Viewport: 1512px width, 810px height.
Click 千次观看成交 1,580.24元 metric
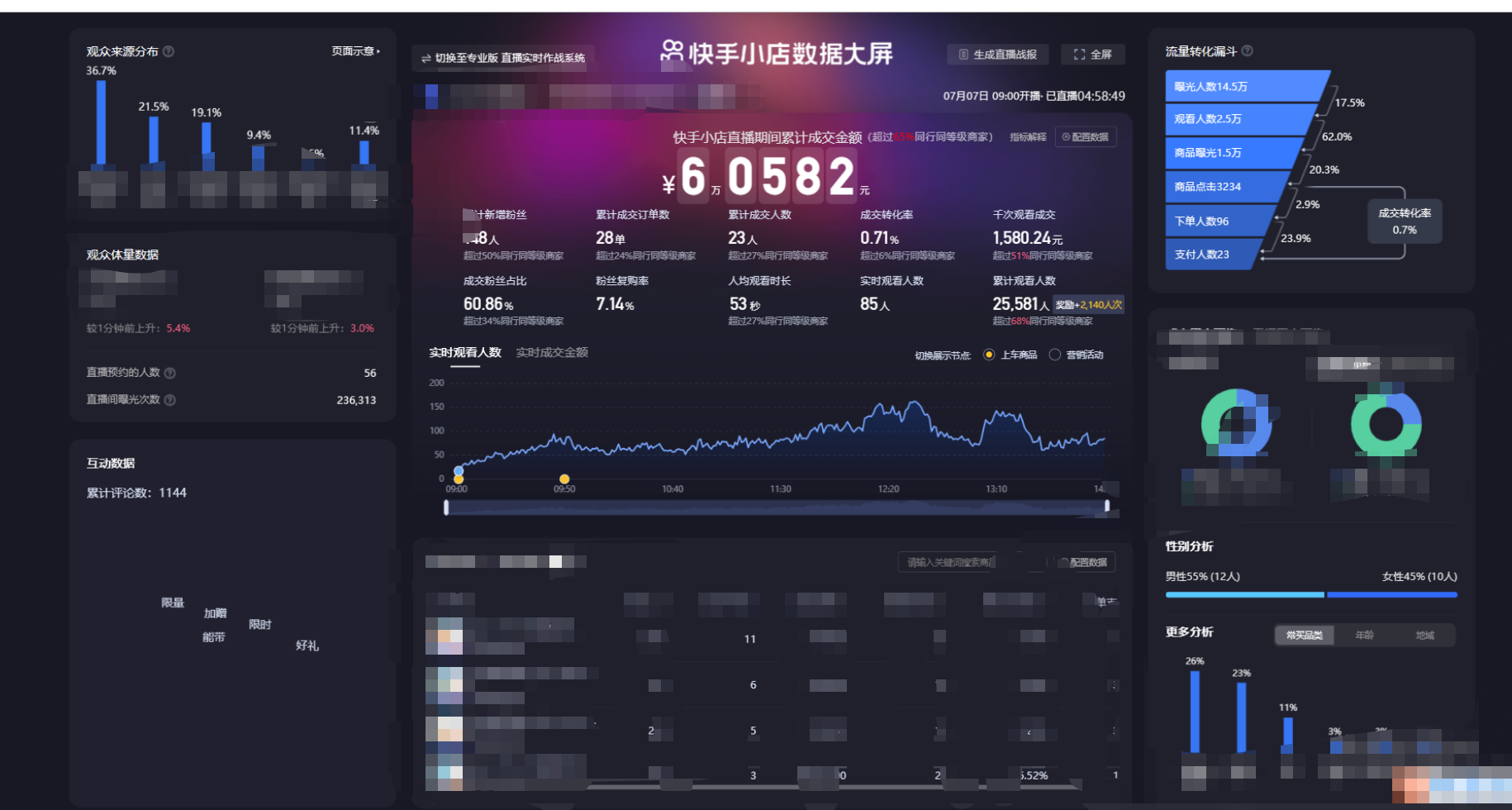(x=1043, y=235)
